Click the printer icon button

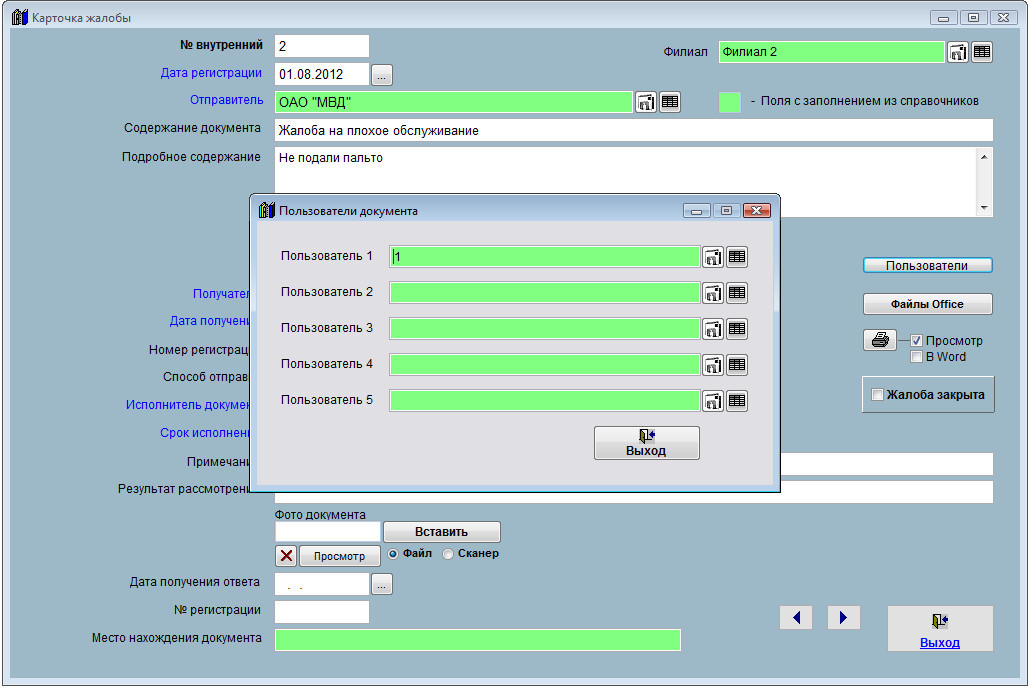(879, 340)
